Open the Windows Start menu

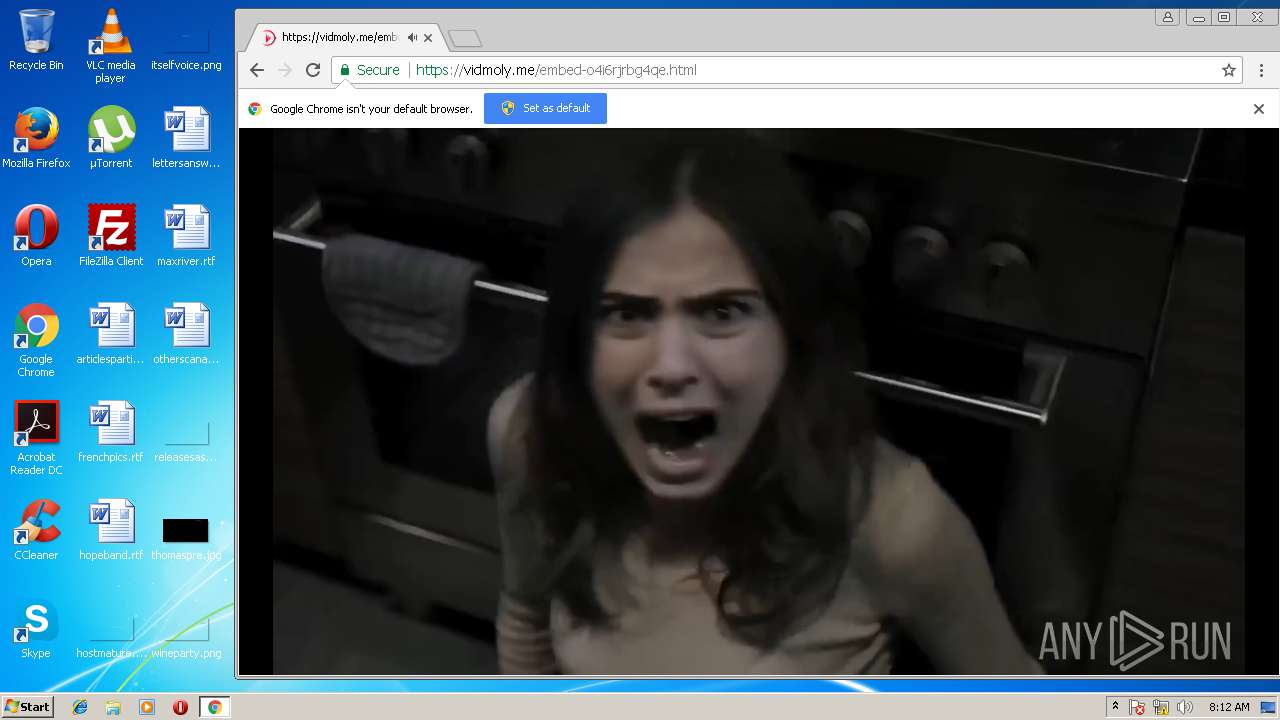pos(27,707)
